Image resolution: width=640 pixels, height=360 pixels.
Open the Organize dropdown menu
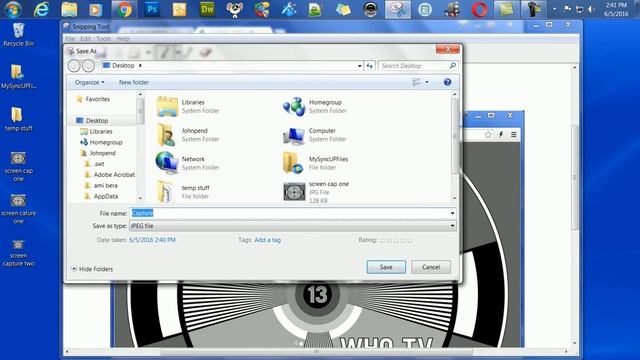89,82
